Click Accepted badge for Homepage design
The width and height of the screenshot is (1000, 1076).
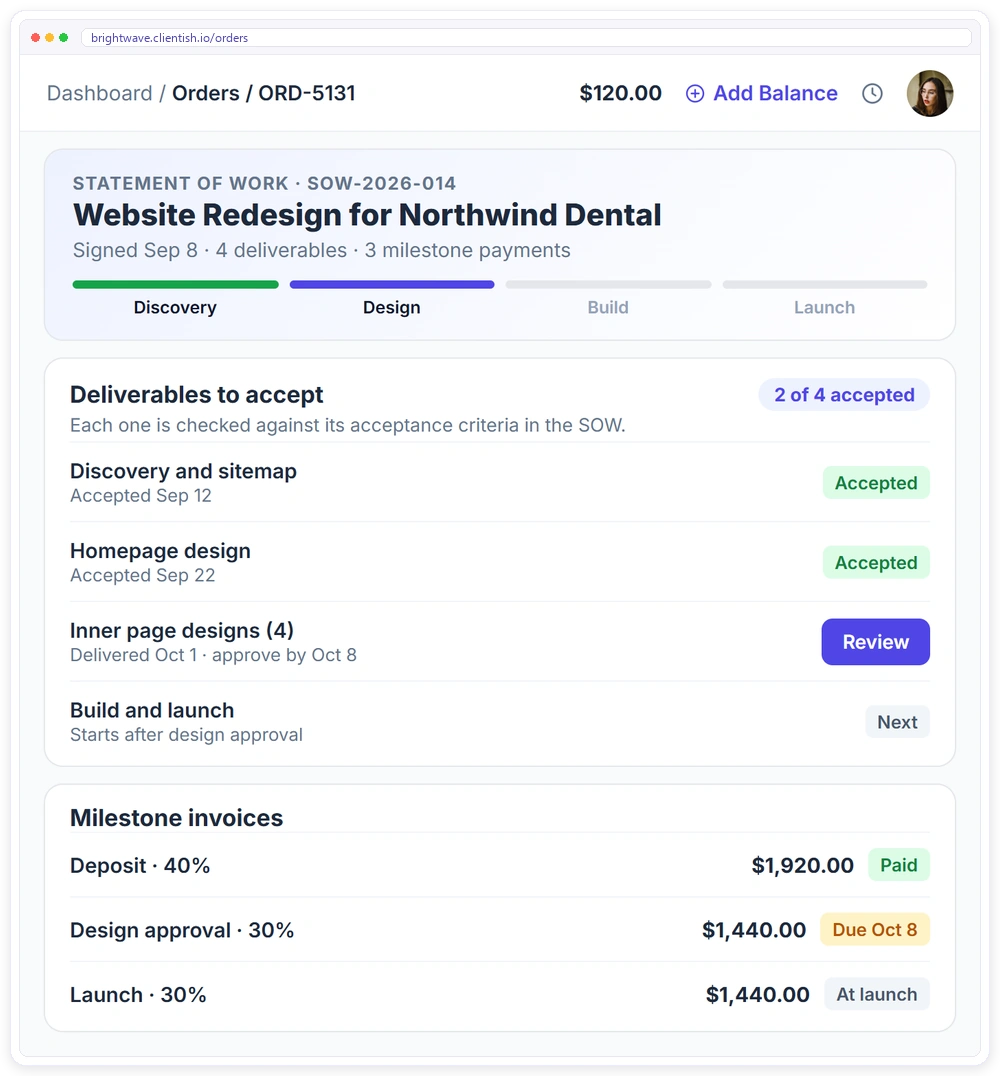point(876,562)
